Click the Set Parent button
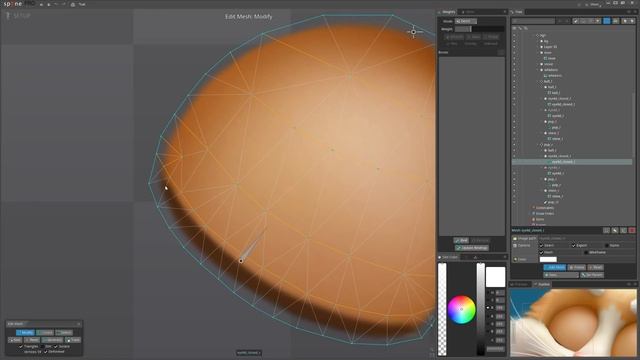Screen dimensions: 640x360 pos(592,275)
